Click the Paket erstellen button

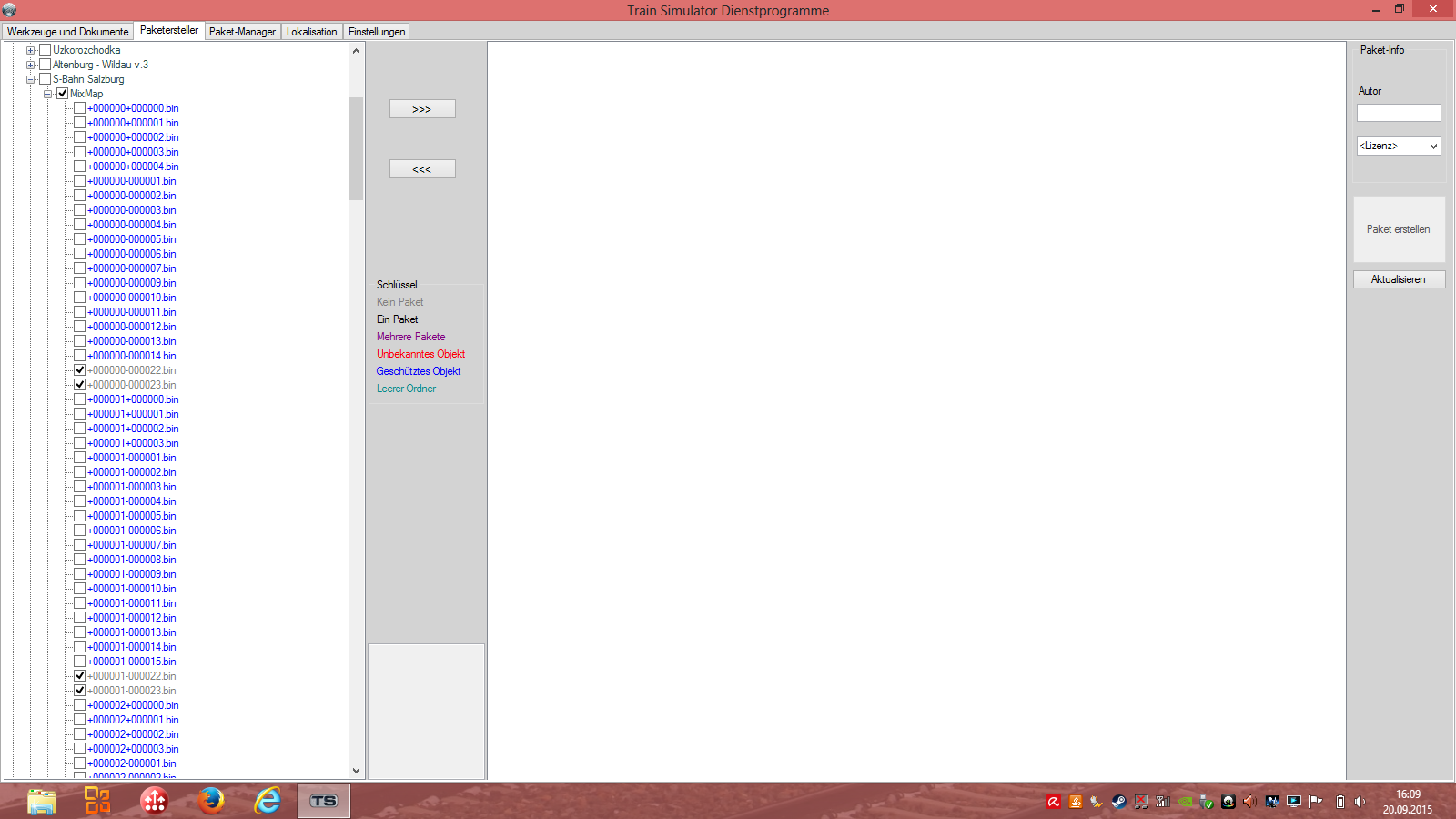click(1399, 229)
